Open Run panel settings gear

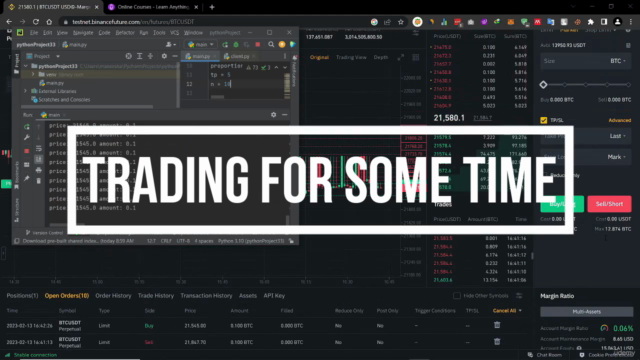(273, 115)
